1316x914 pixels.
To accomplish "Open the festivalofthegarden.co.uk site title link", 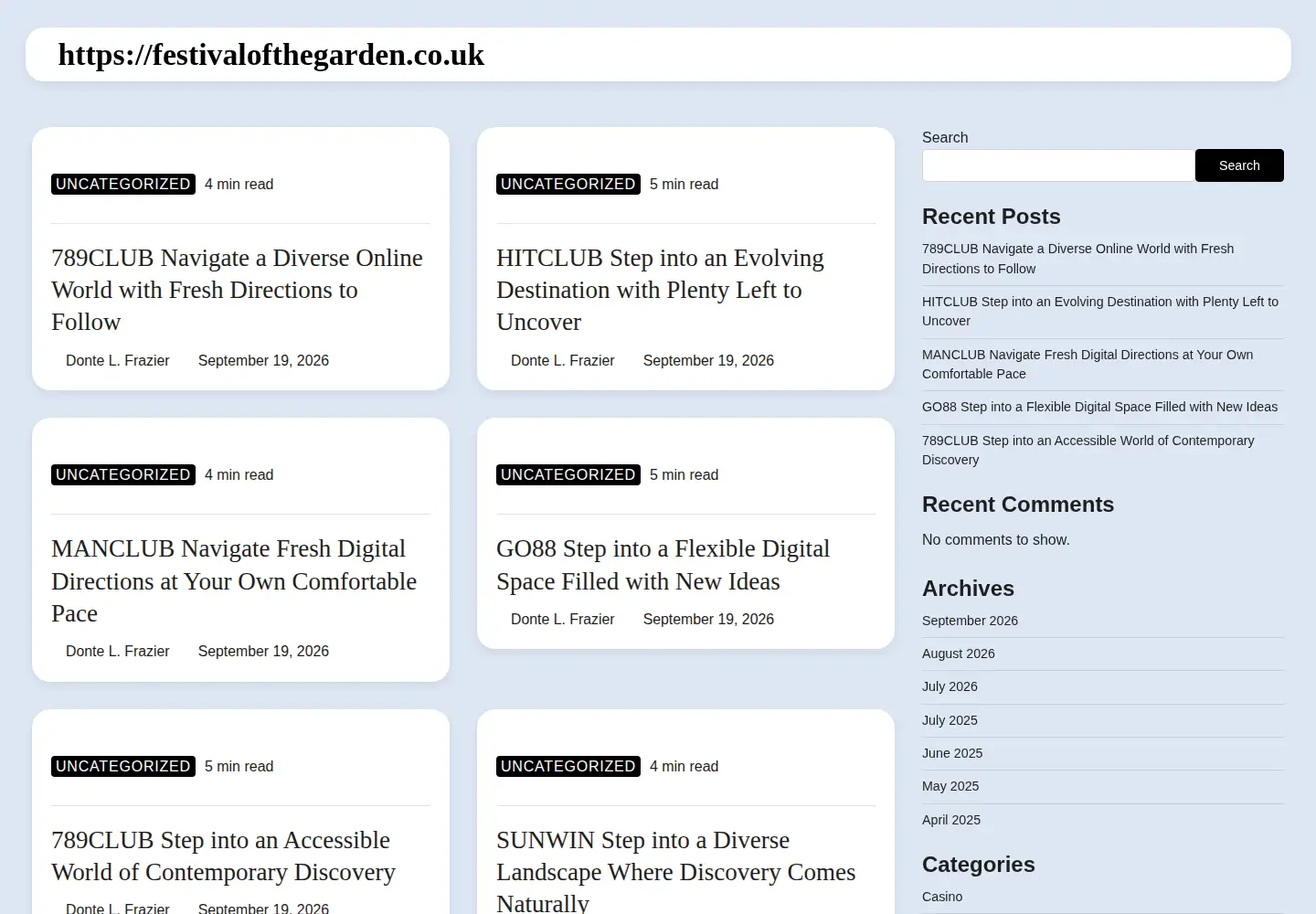I will [x=271, y=55].
